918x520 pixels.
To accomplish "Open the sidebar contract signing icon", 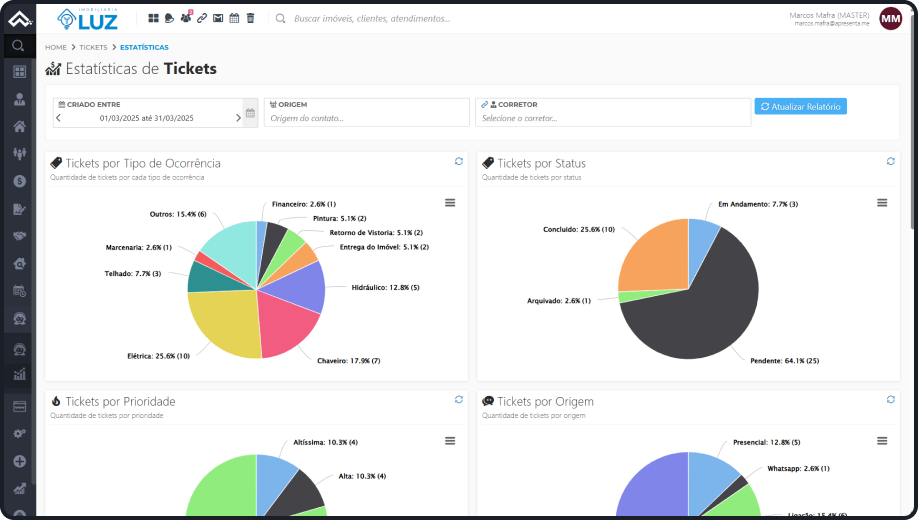I will pos(19,208).
